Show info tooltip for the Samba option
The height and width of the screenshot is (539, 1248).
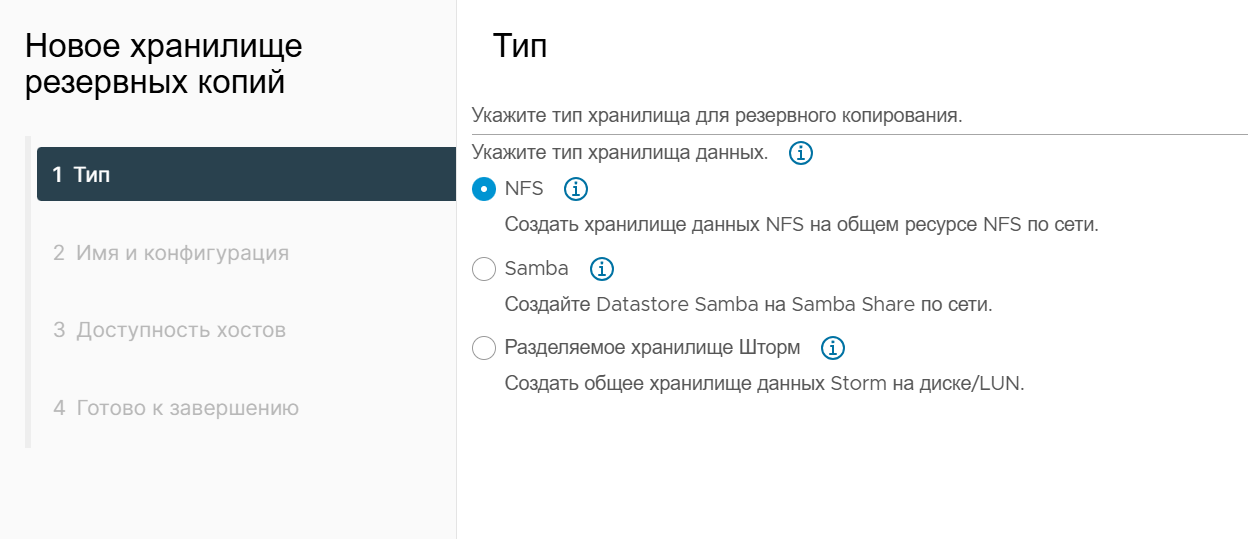(602, 269)
